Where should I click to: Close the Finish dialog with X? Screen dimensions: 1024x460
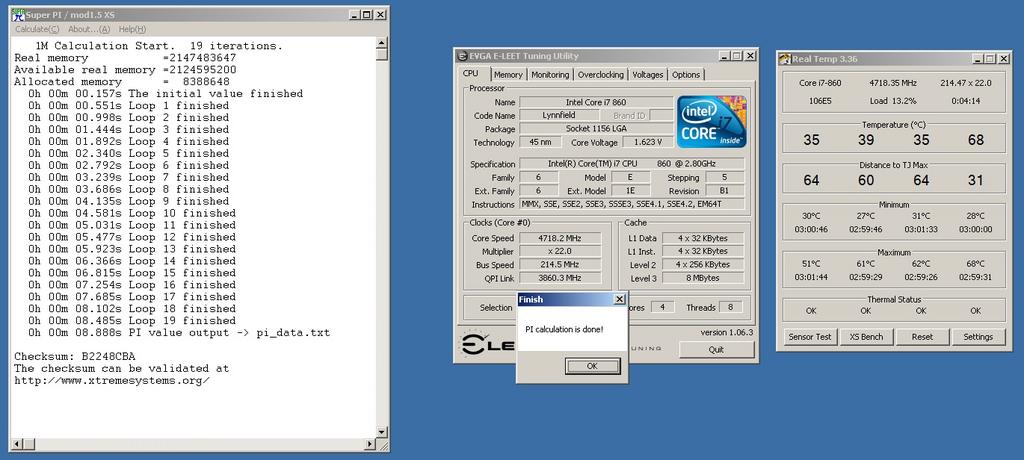pyautogui.click(x=619, y=299)
